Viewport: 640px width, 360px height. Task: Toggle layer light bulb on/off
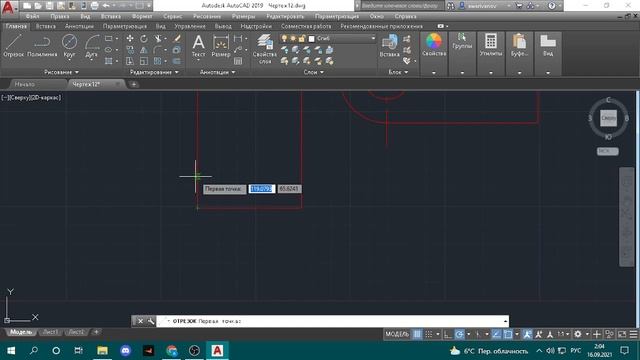284,38
